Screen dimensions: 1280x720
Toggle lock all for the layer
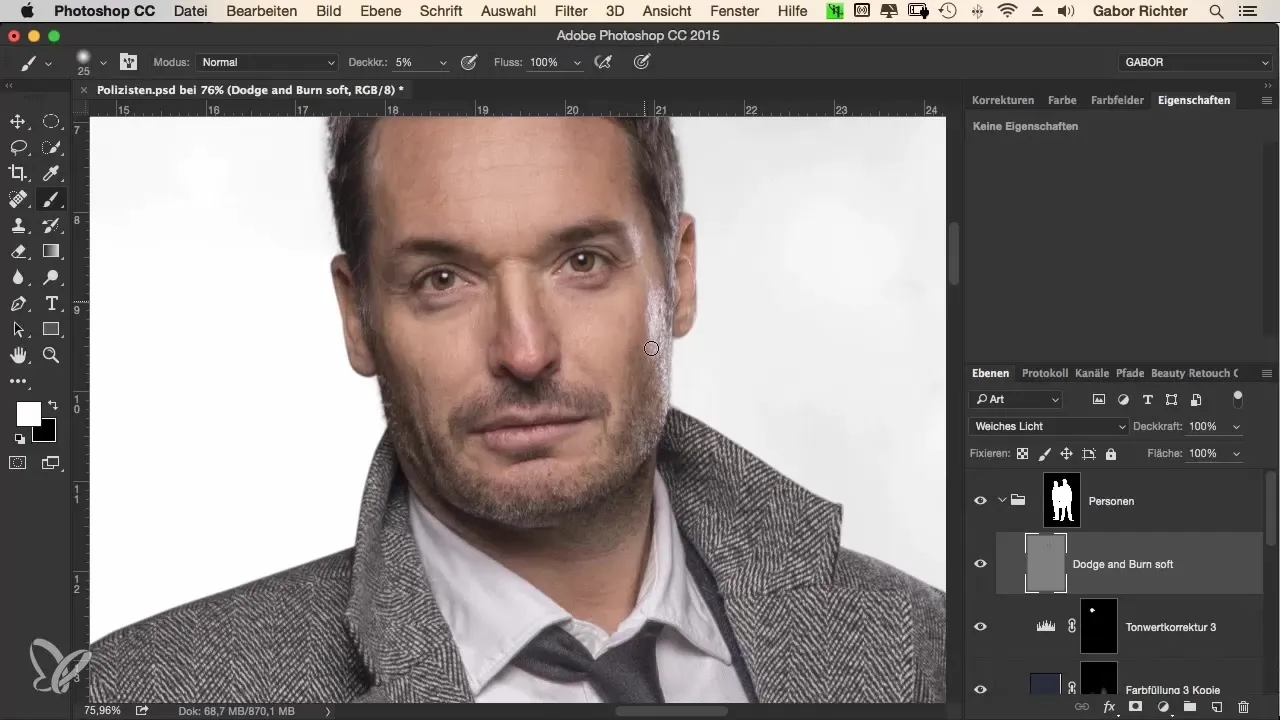(x=1110, y=454)
